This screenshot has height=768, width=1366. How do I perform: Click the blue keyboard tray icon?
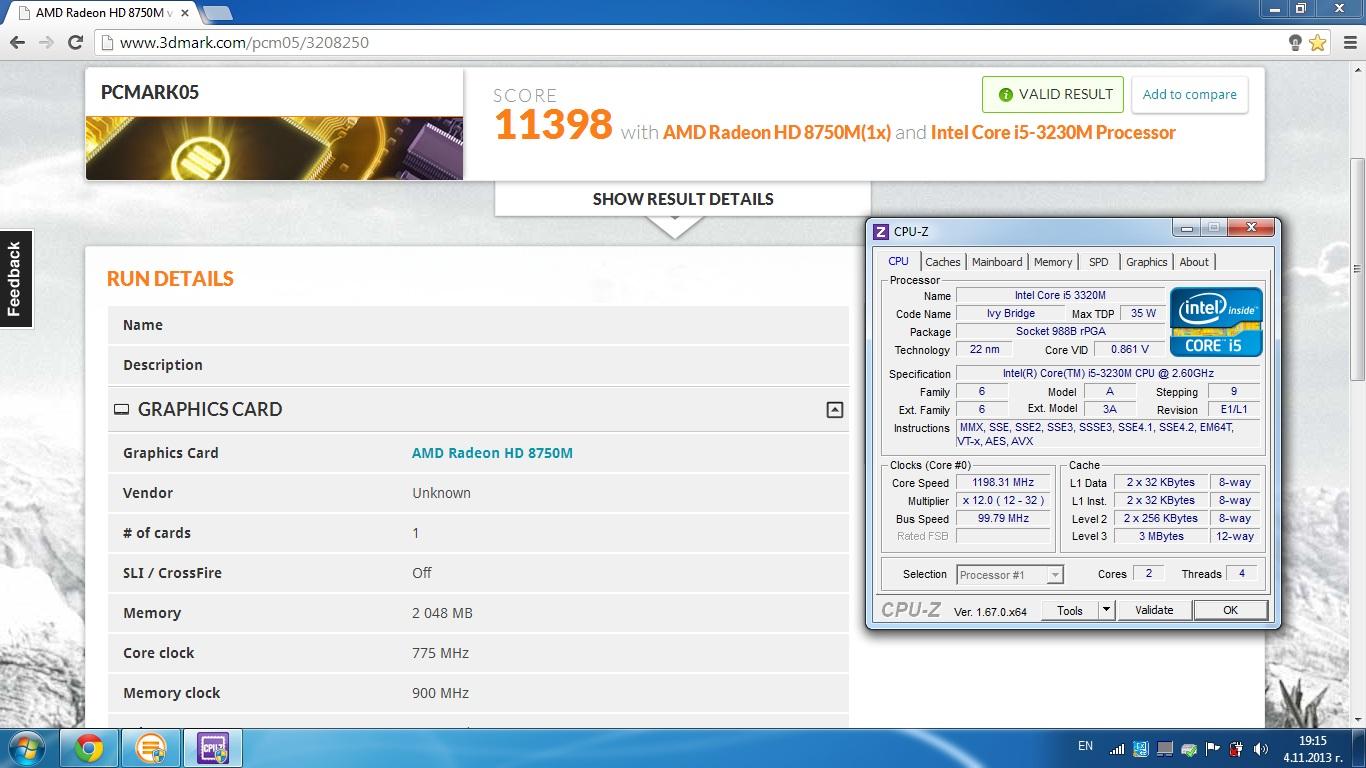click(x=1141, y=748)
